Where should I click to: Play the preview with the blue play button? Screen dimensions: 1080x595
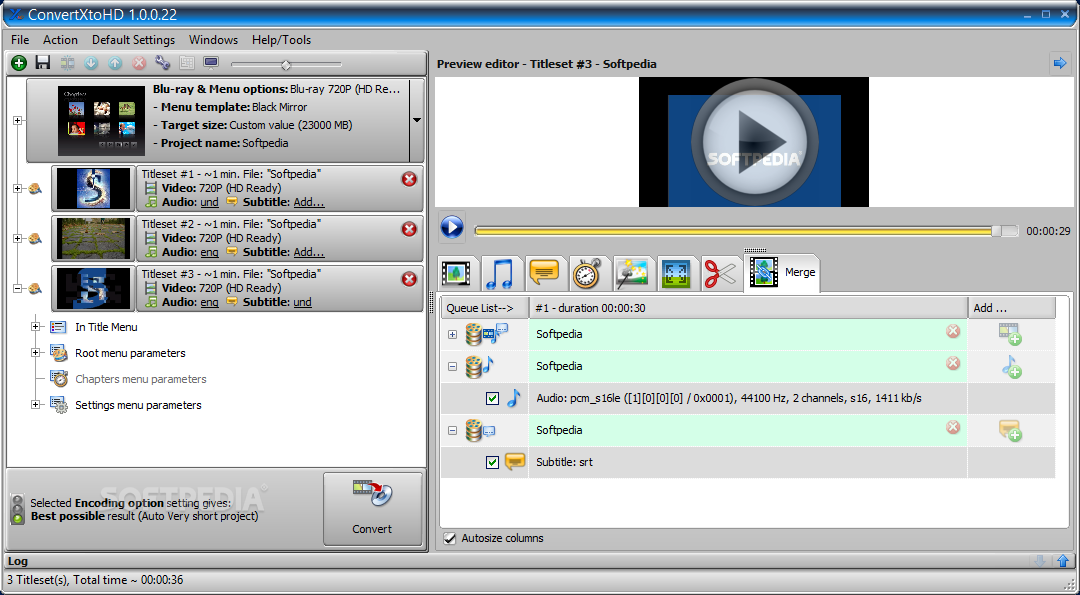[452, 227]
